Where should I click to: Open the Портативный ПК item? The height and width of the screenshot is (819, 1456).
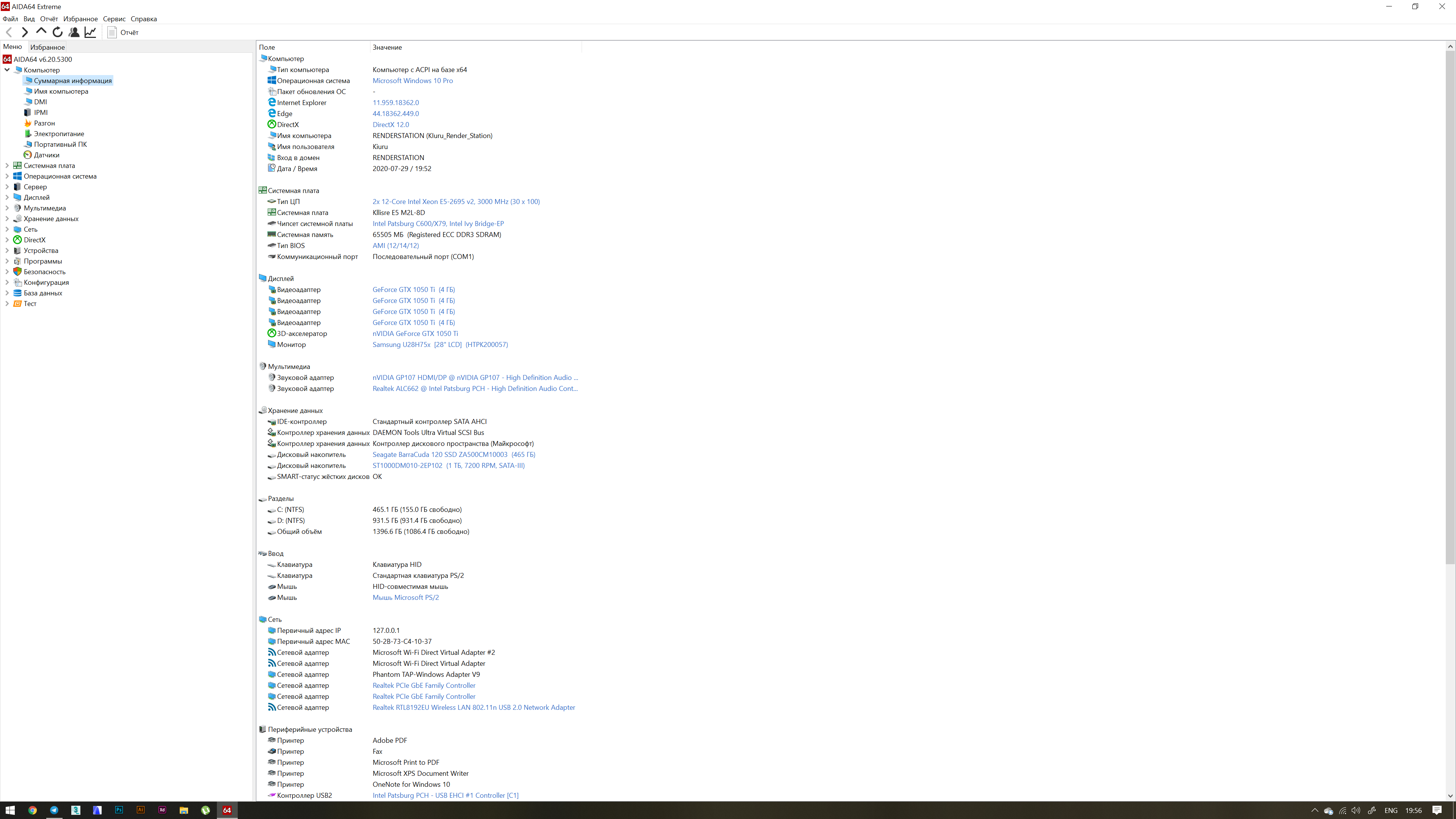click(55, 144)
